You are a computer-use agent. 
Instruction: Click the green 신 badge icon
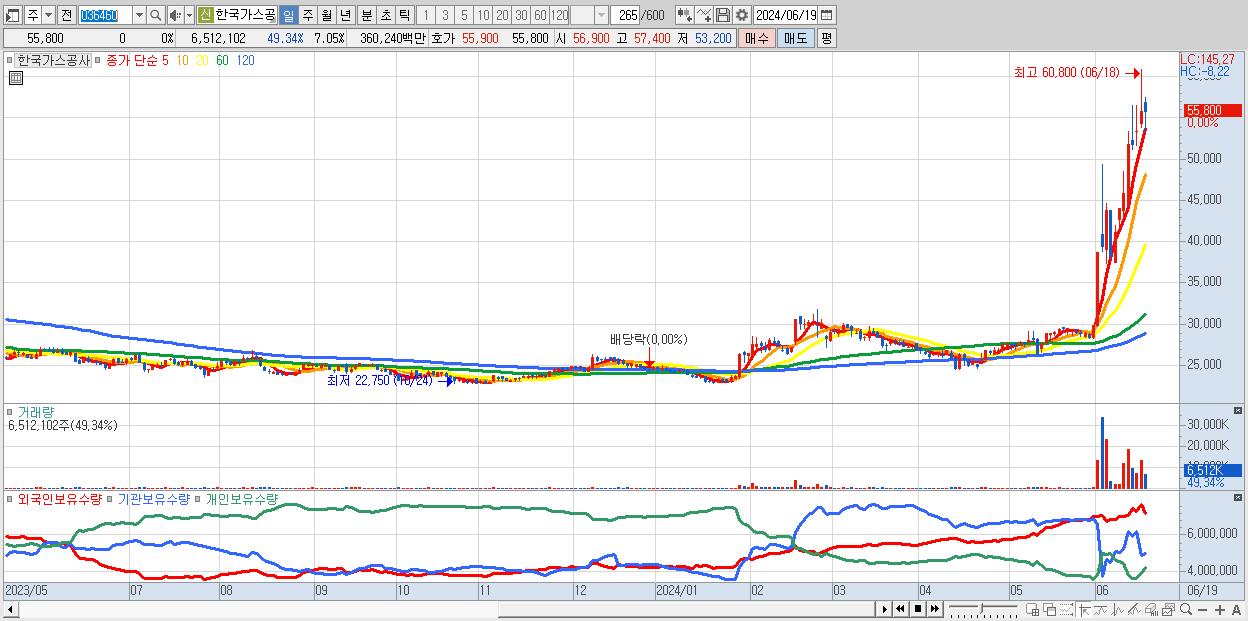205,15
